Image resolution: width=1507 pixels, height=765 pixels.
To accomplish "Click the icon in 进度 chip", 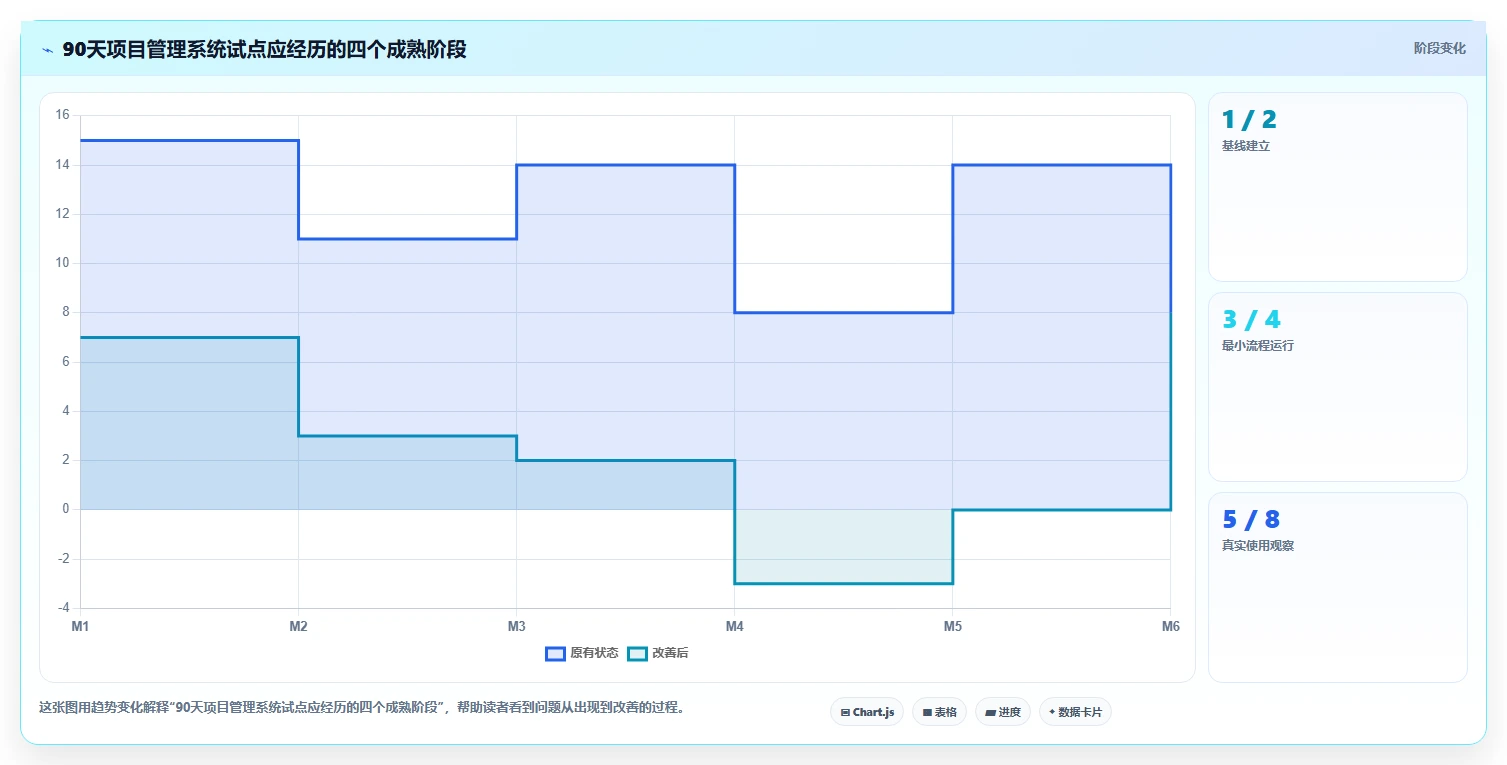I will (990, 713).
